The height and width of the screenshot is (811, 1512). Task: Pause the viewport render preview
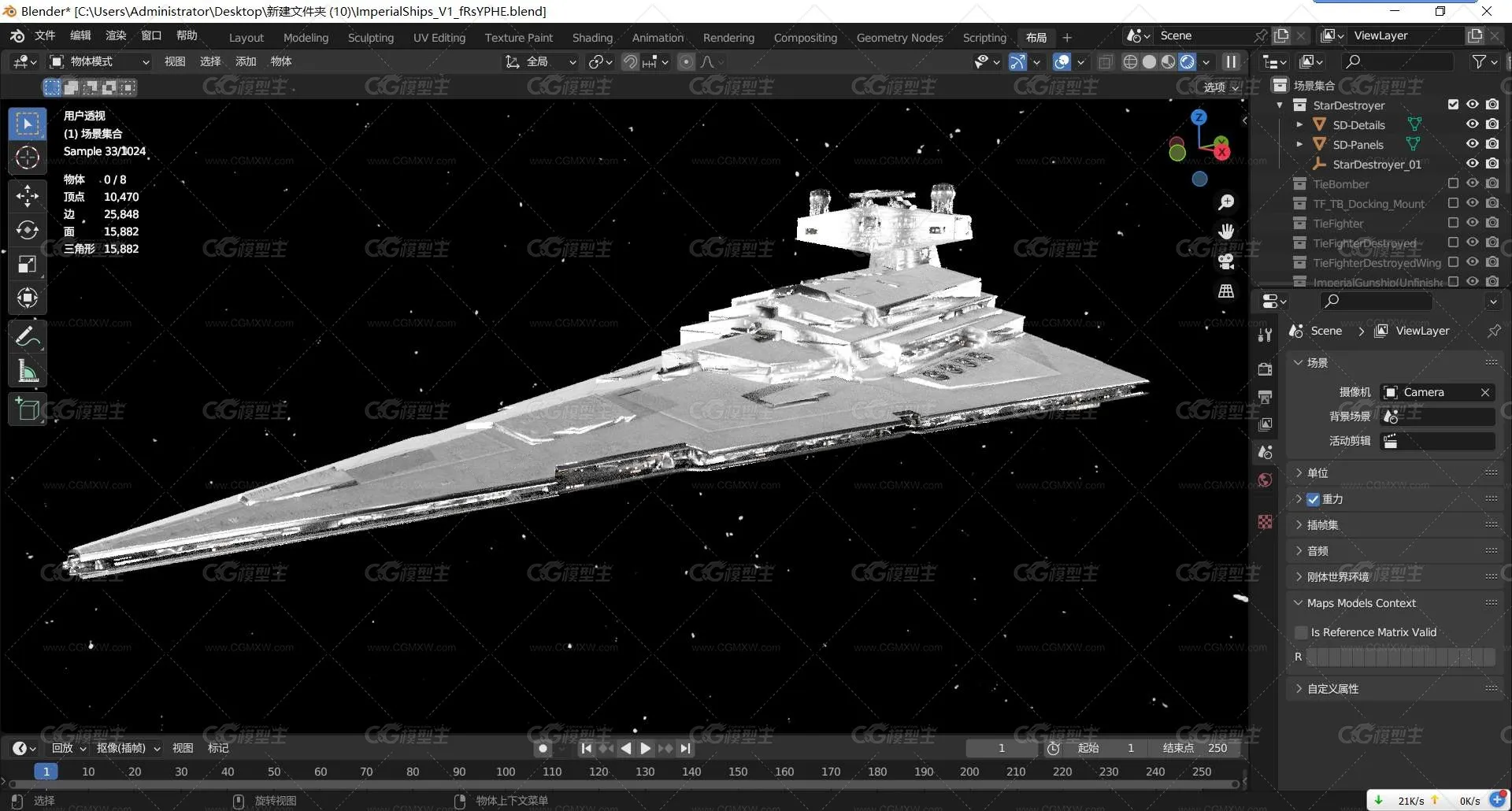click(1230, 61)
